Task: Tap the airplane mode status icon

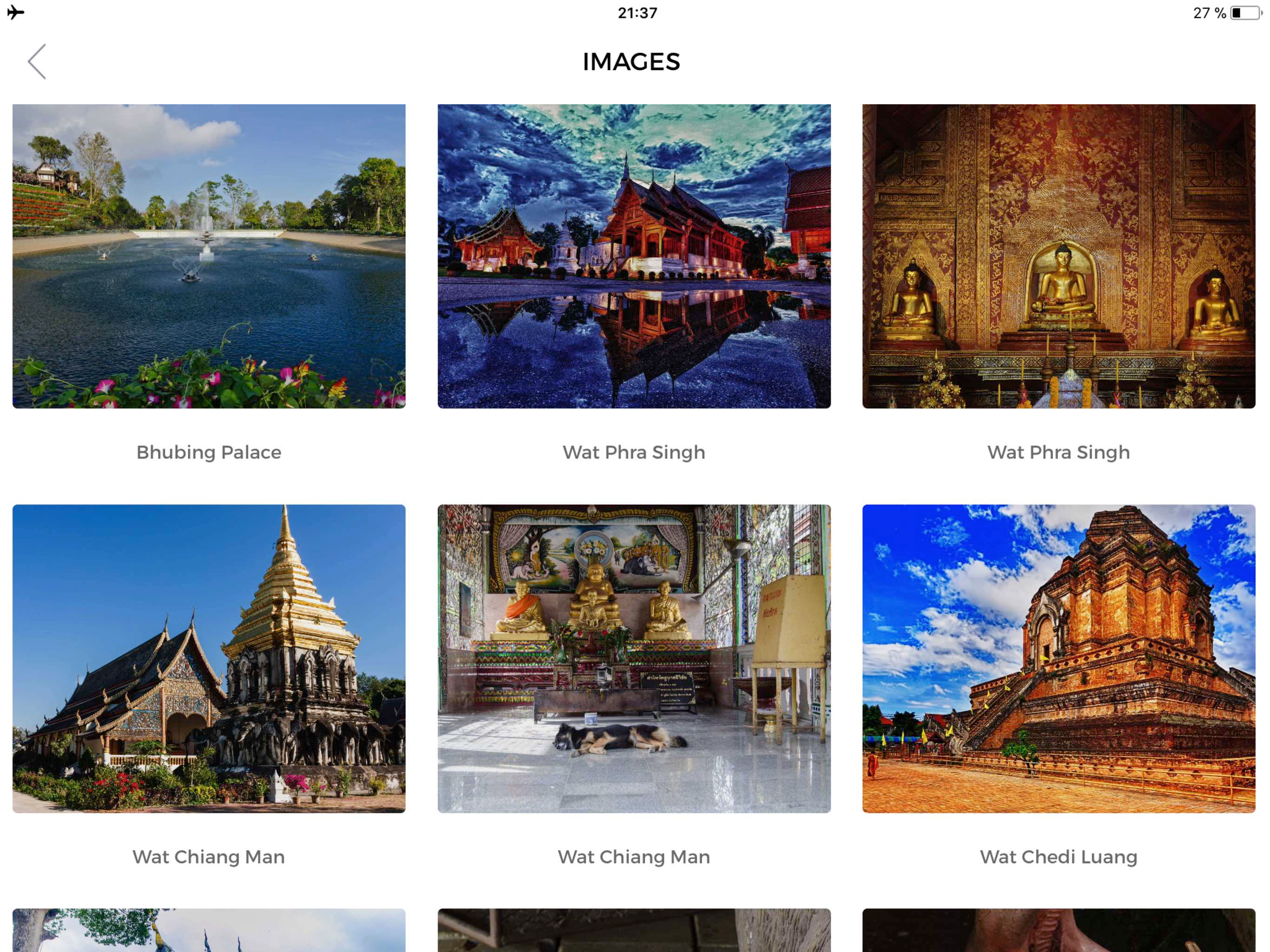Action: click(15, 12)
